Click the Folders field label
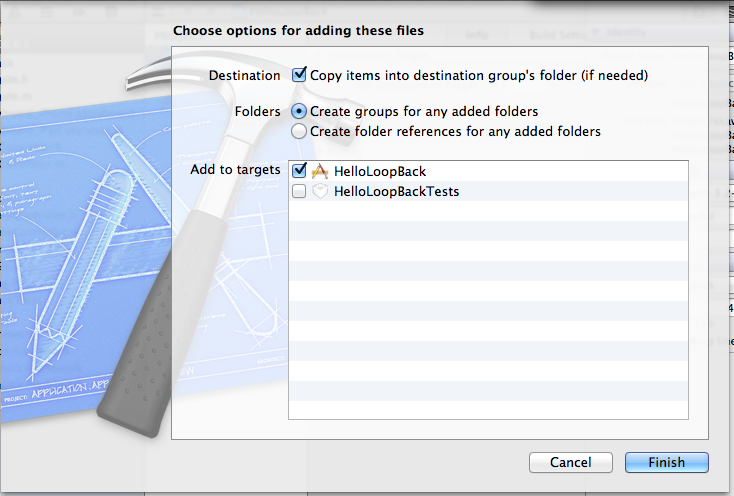 click(256, 112)
